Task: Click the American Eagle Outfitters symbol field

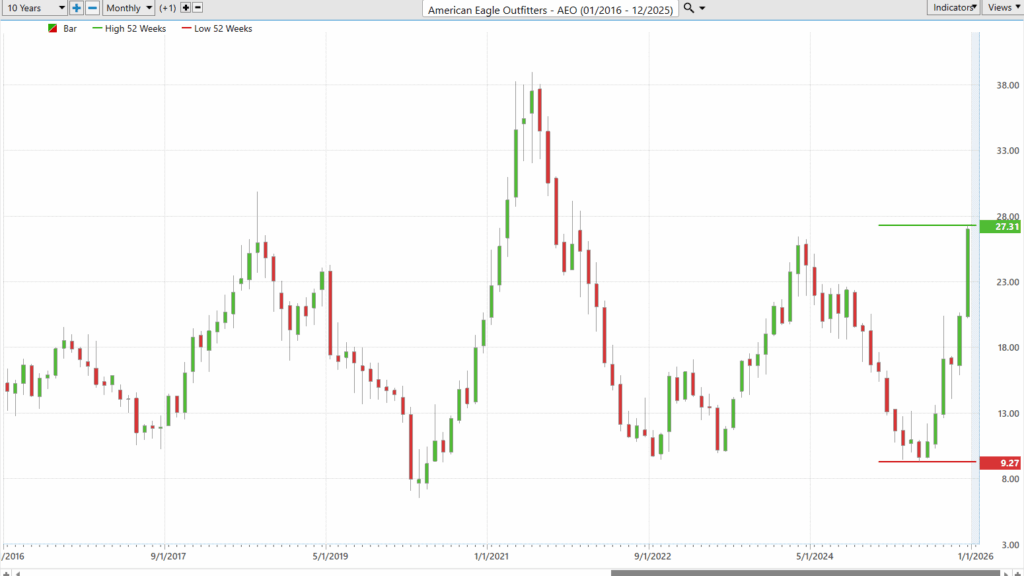Action: (550, 9)
